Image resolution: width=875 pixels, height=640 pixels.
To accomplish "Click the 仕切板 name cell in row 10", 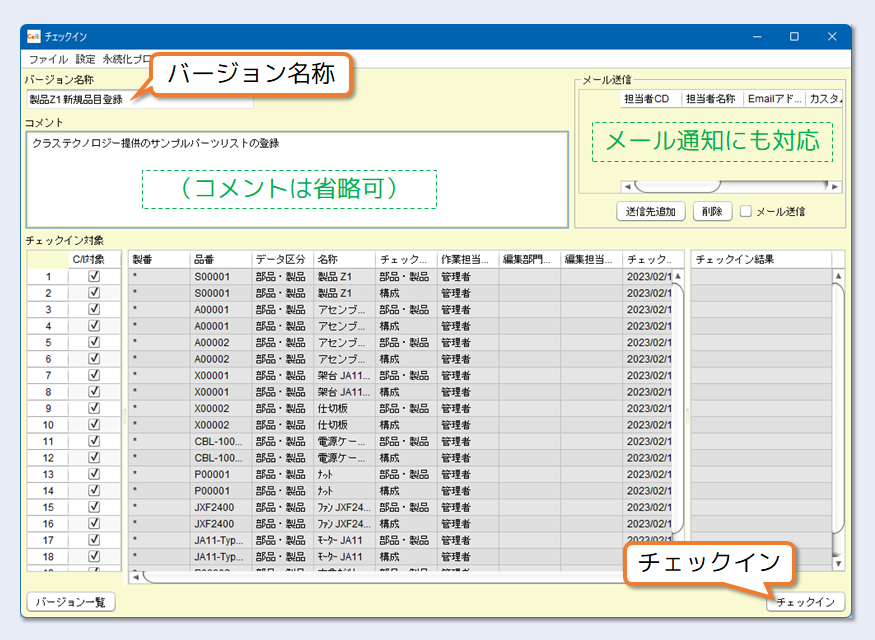I will [344, 425].
